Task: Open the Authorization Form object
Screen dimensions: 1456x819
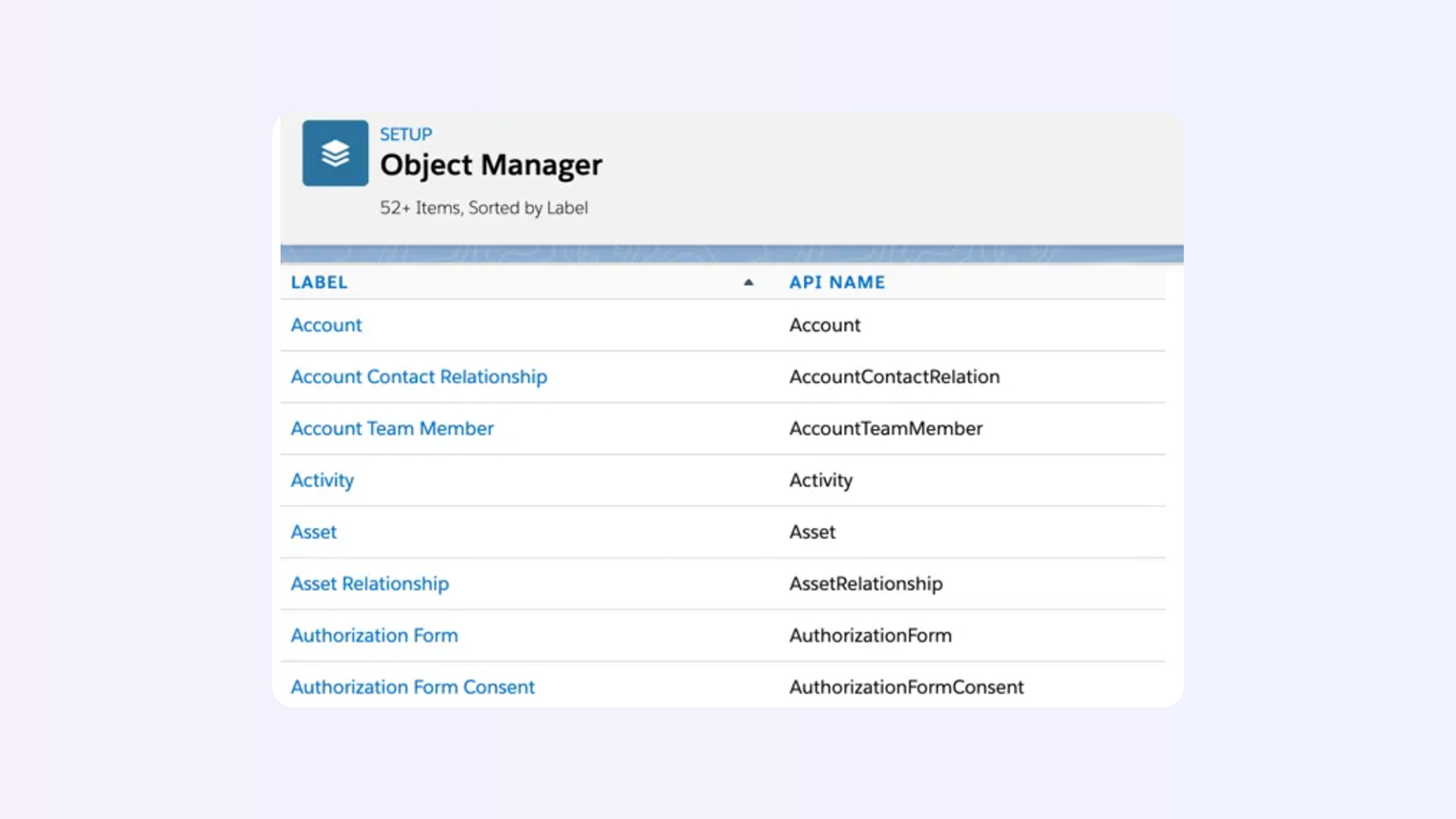Action: tap(375, 635)
